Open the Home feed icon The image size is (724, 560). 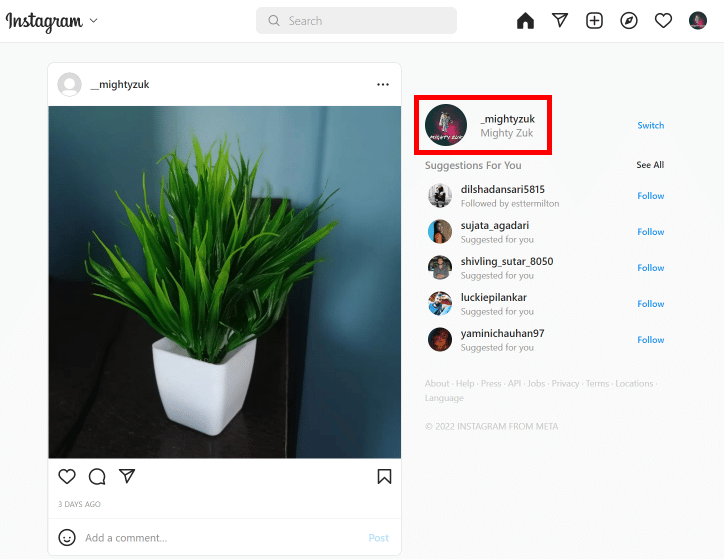(525, 21)
